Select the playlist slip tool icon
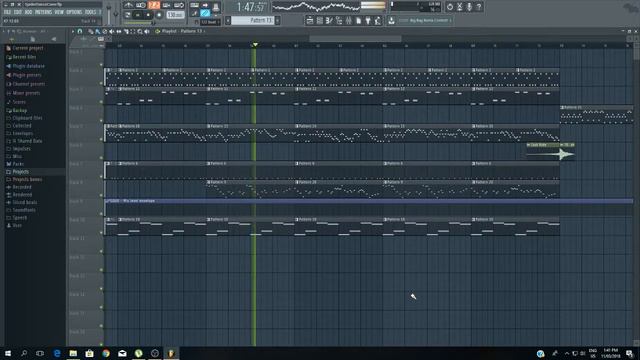This screenshot has height=360, width=640. pyautogui.click(x=119, y=31)
